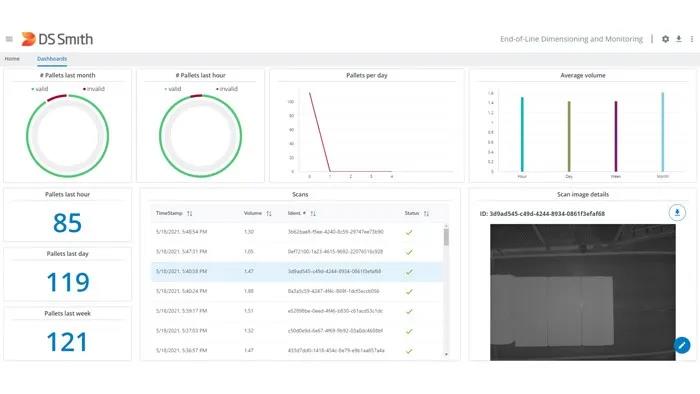Download the scan image
700x394 pixels.
coord(677,212)
